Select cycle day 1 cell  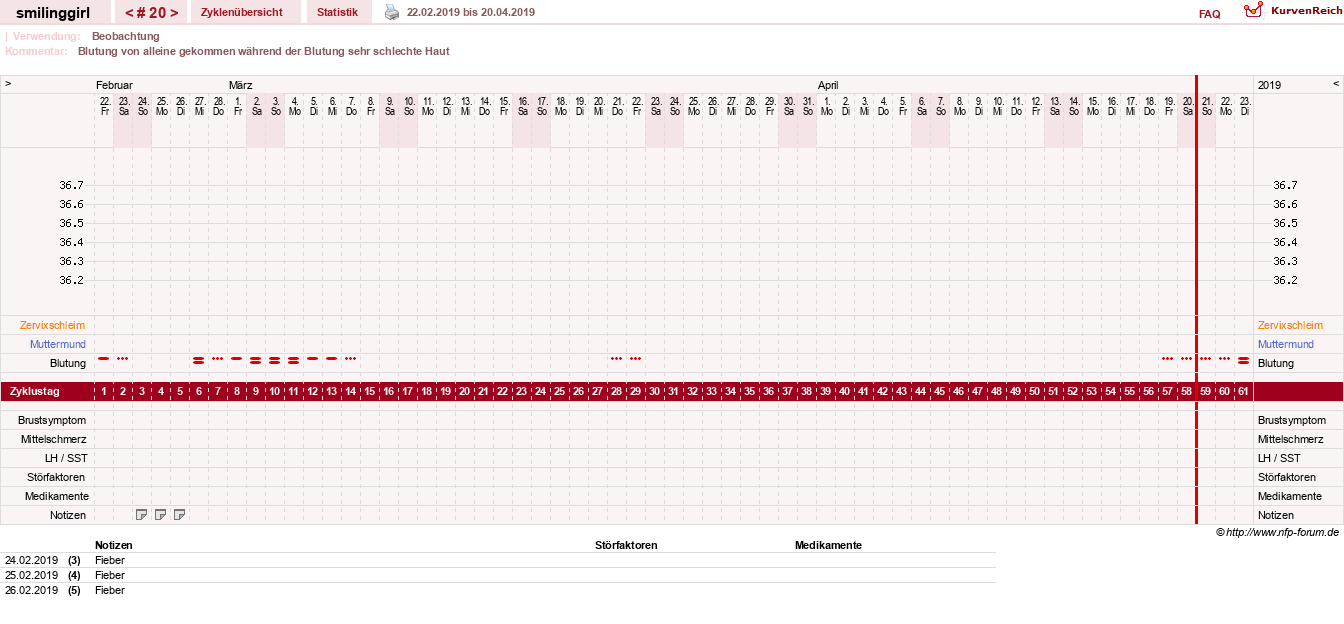pos(104,391)
